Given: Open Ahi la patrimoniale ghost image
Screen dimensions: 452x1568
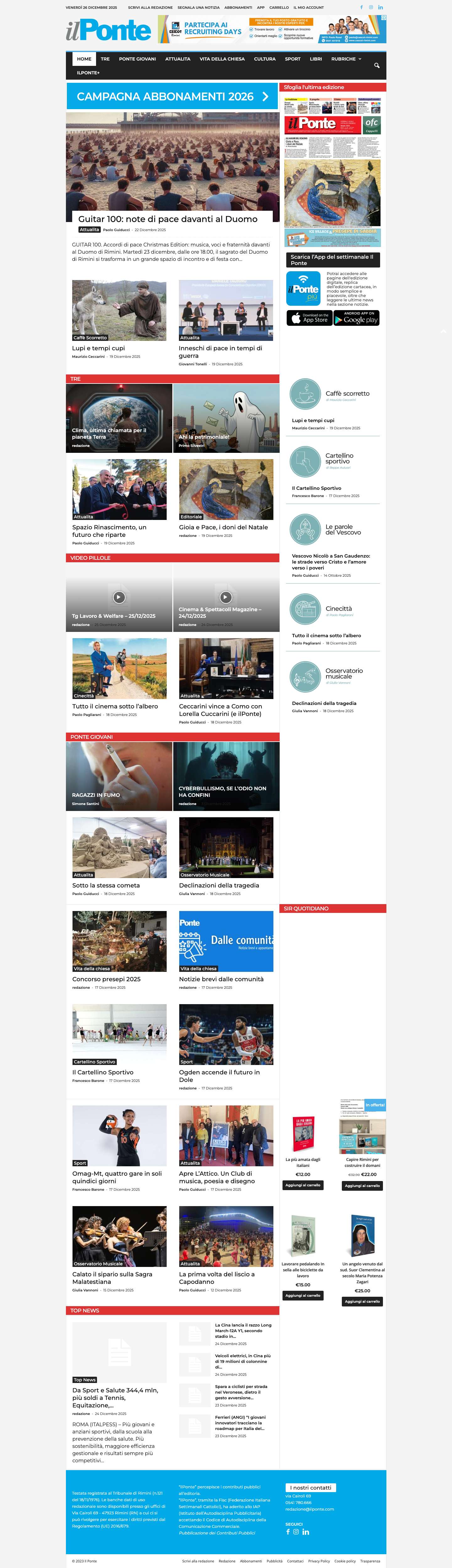Looking at the screenshot, I should (226, 418).
